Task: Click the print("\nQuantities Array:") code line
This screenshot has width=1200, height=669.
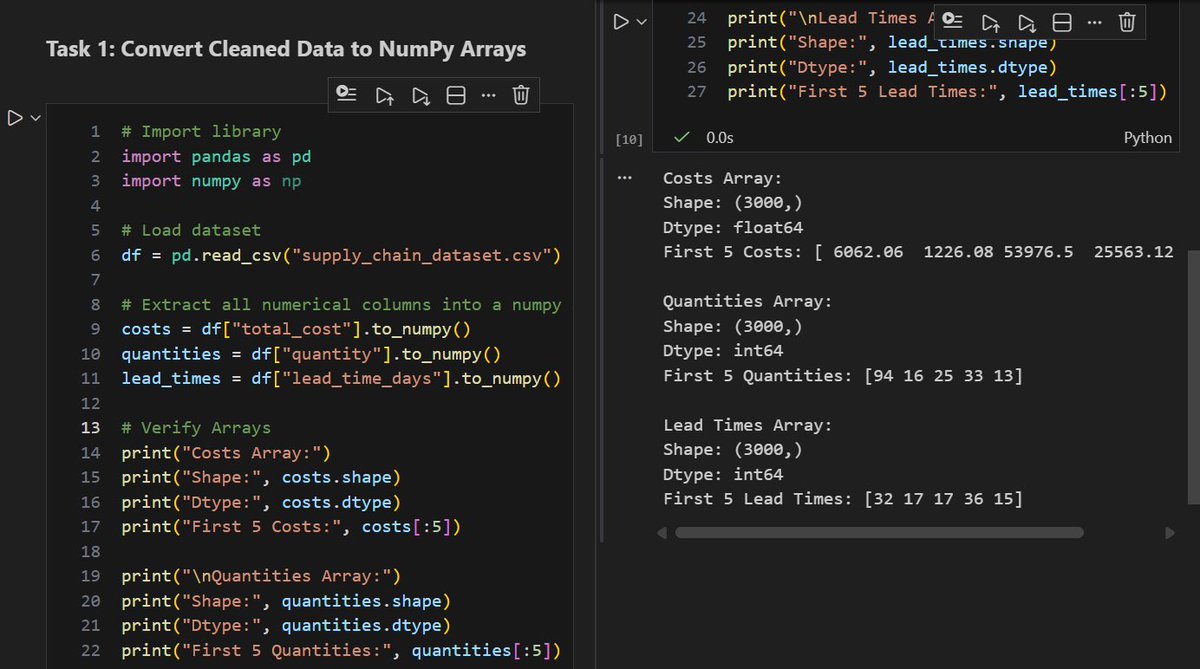Action: pos(261,575)
